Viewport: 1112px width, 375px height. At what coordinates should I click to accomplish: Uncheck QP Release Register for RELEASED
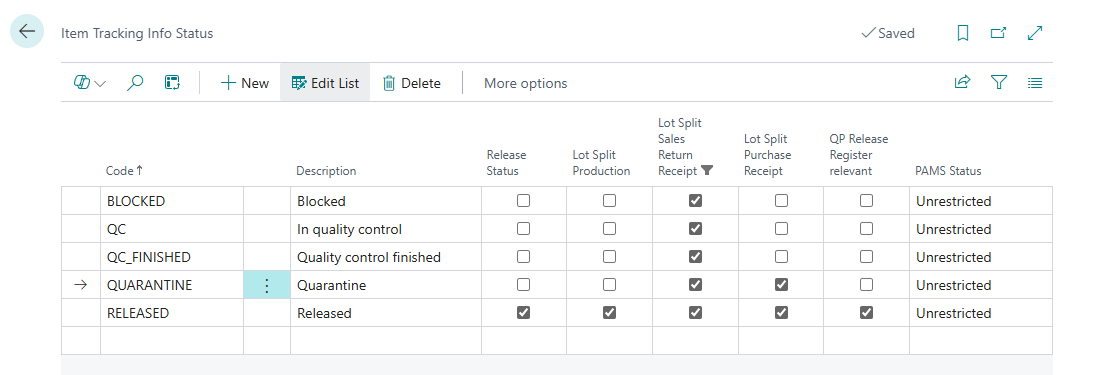pyautogui.click(x=867, y=313)
